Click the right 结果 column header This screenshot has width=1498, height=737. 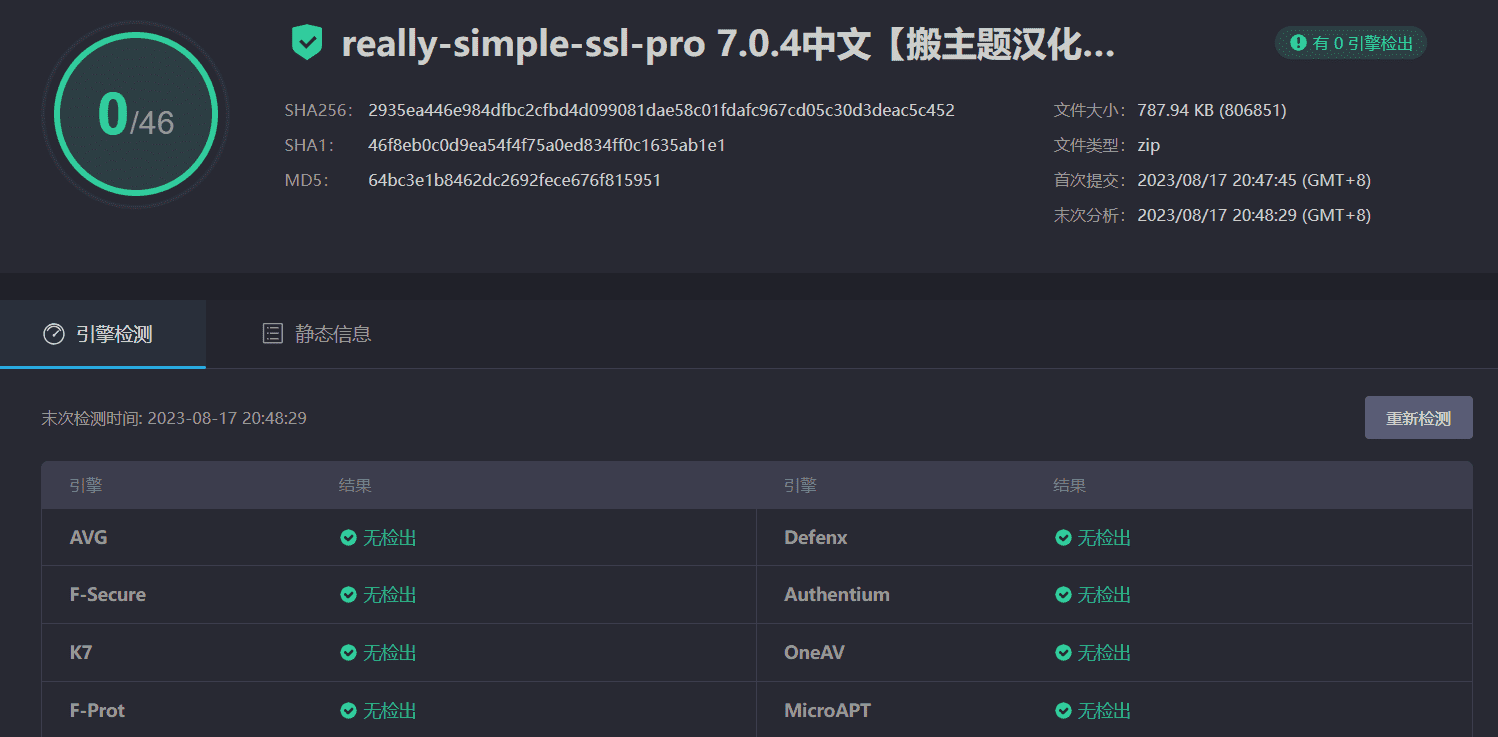[1070, 486]
